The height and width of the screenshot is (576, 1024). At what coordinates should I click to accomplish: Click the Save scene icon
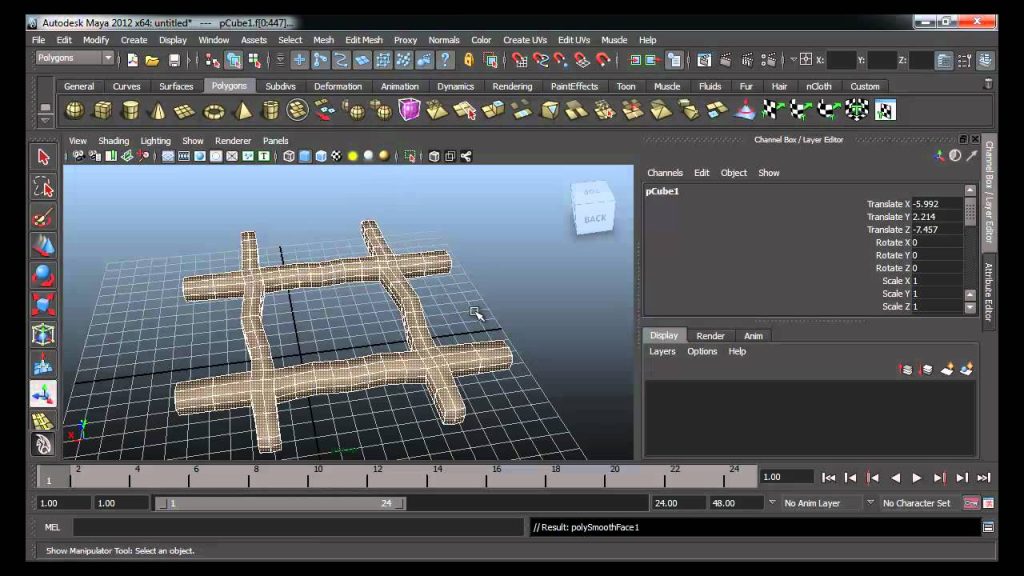174,61
